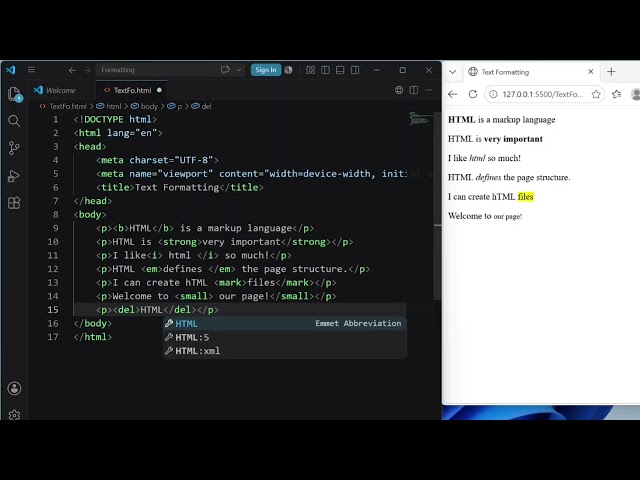Open the VS Code hamburger menu
640x480 pixels.
coord(31,70)
